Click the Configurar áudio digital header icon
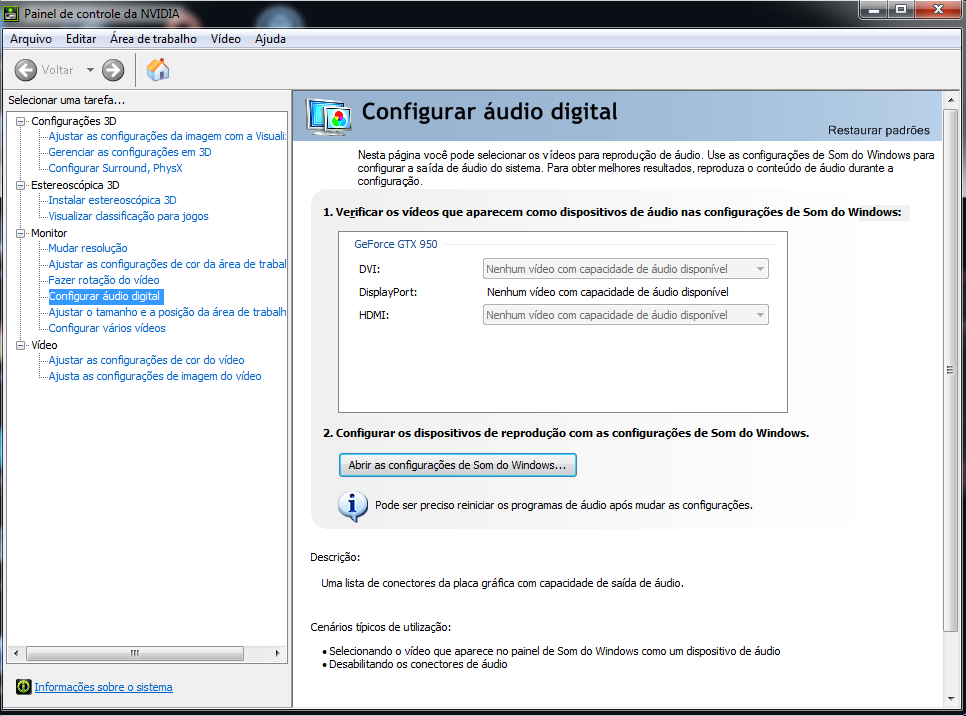Image resolution: width=966 pixels, height=716 pixels. tap(329, 116)
